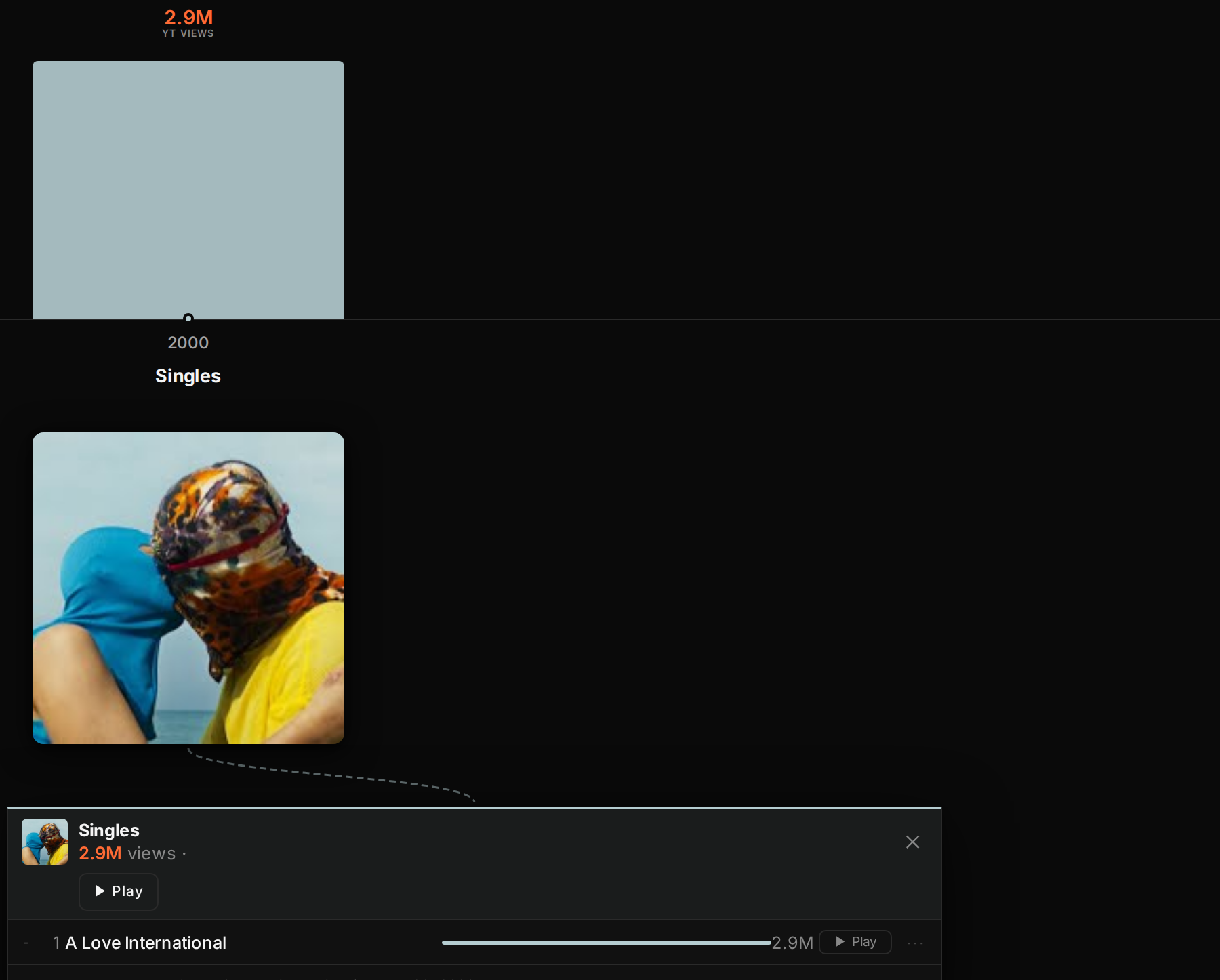Viewport: 1220px width, 980px height.
Task: Click the dash indicator left of track one
Action: point(26,943)
